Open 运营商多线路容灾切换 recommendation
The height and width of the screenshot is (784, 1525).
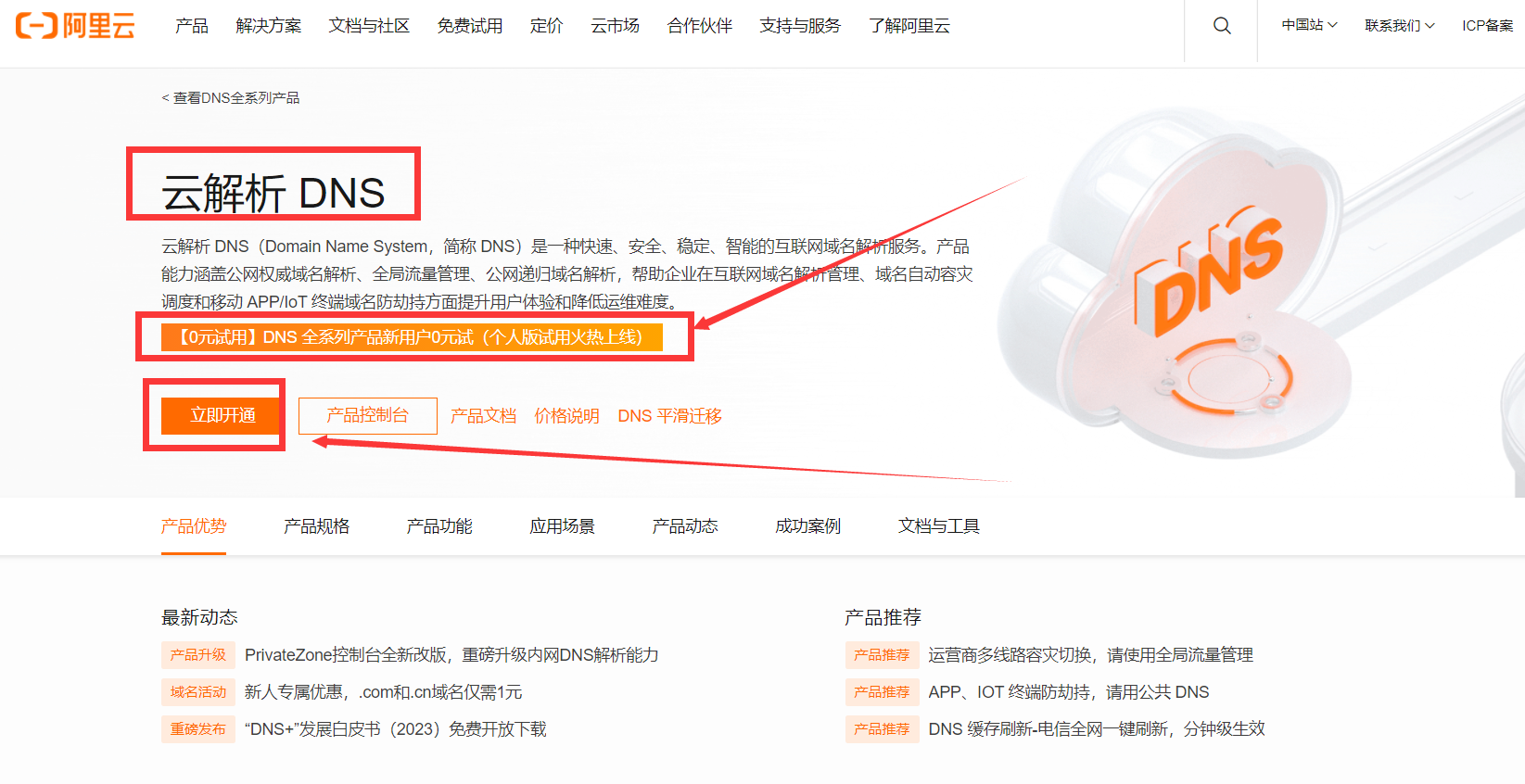pos(1090,655)
